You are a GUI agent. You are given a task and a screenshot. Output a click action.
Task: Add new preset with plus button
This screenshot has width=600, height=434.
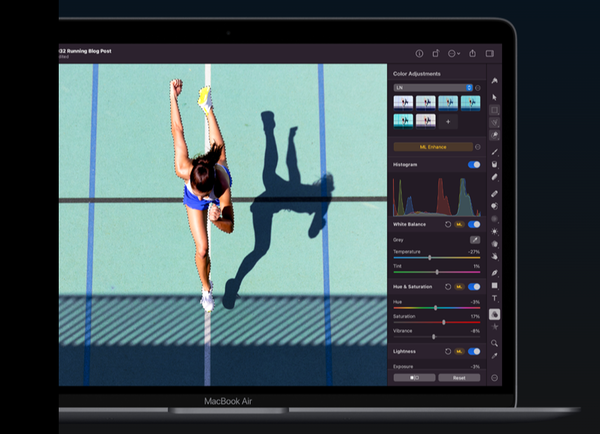[447, 121]
